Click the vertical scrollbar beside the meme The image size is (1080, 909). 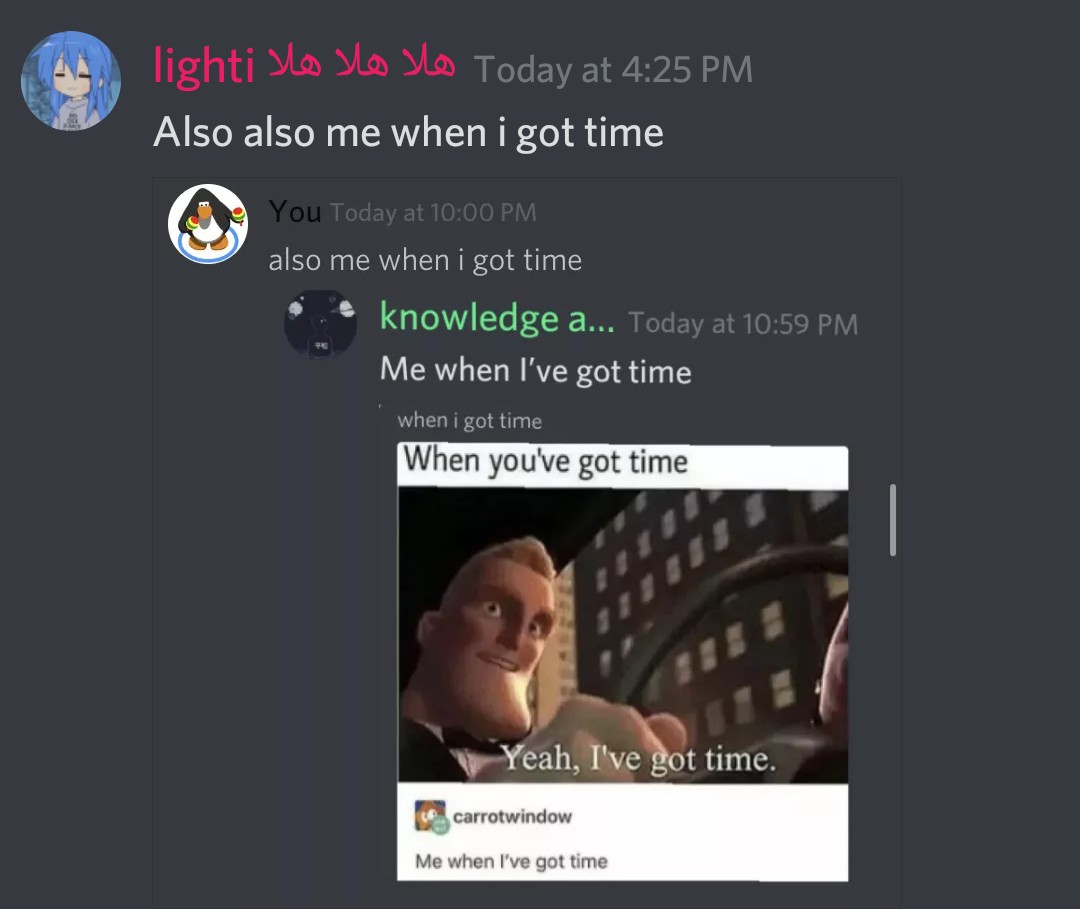point(893,520)
